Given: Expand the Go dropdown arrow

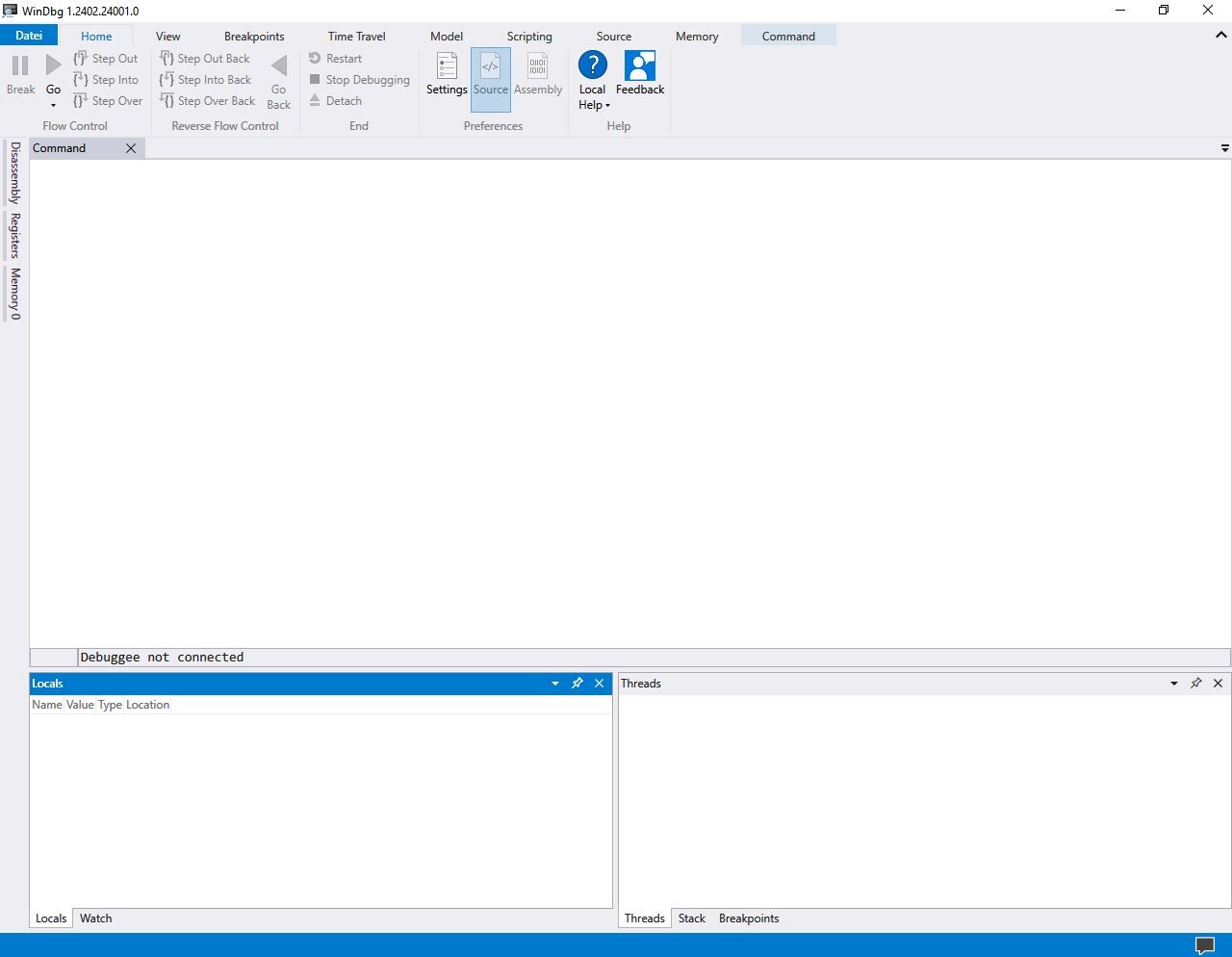Looking at the screenshot, I should tap(53, 105).
